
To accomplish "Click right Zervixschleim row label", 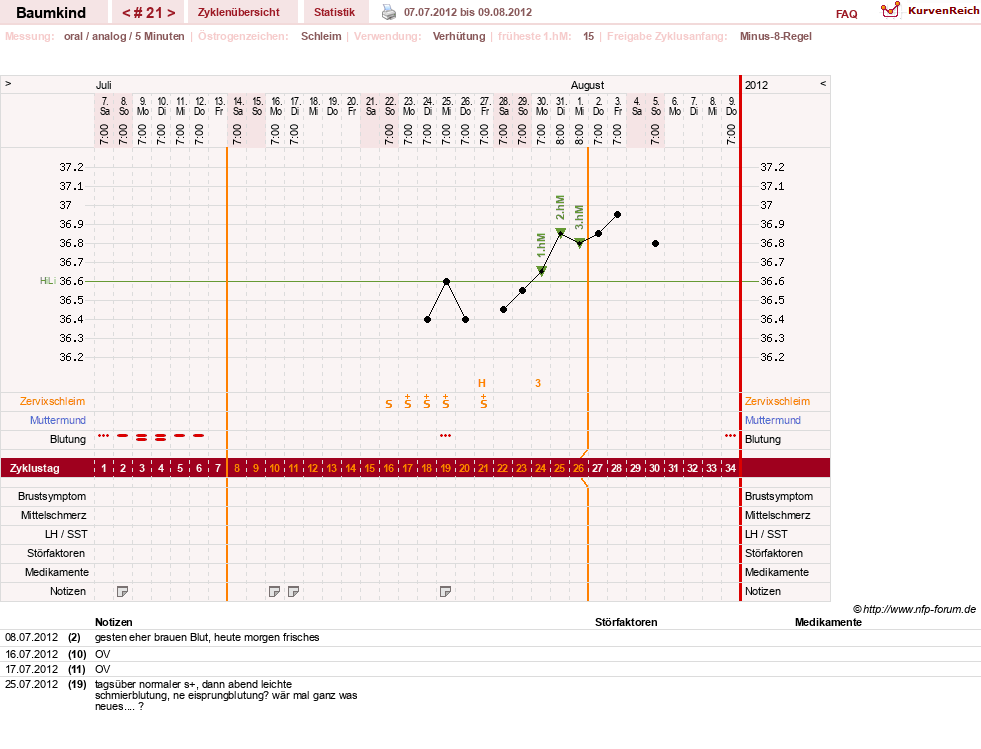I will click(777, 401).
